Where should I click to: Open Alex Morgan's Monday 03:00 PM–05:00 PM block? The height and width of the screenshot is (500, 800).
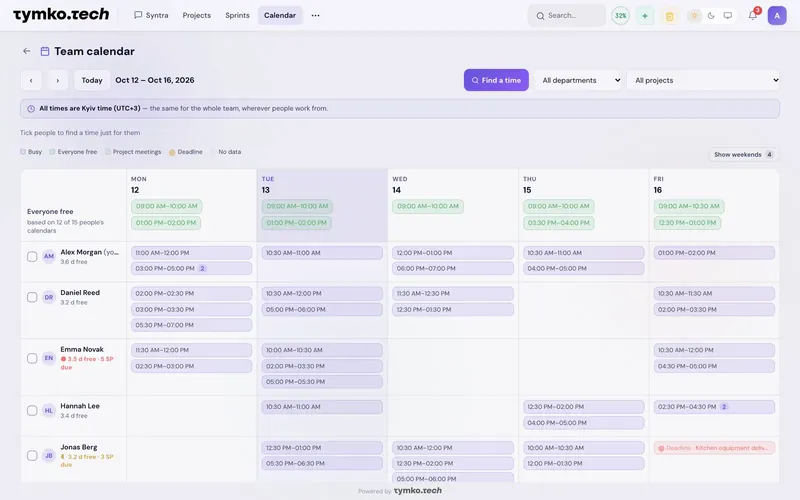pyautogui.click(x=191, y=268)
